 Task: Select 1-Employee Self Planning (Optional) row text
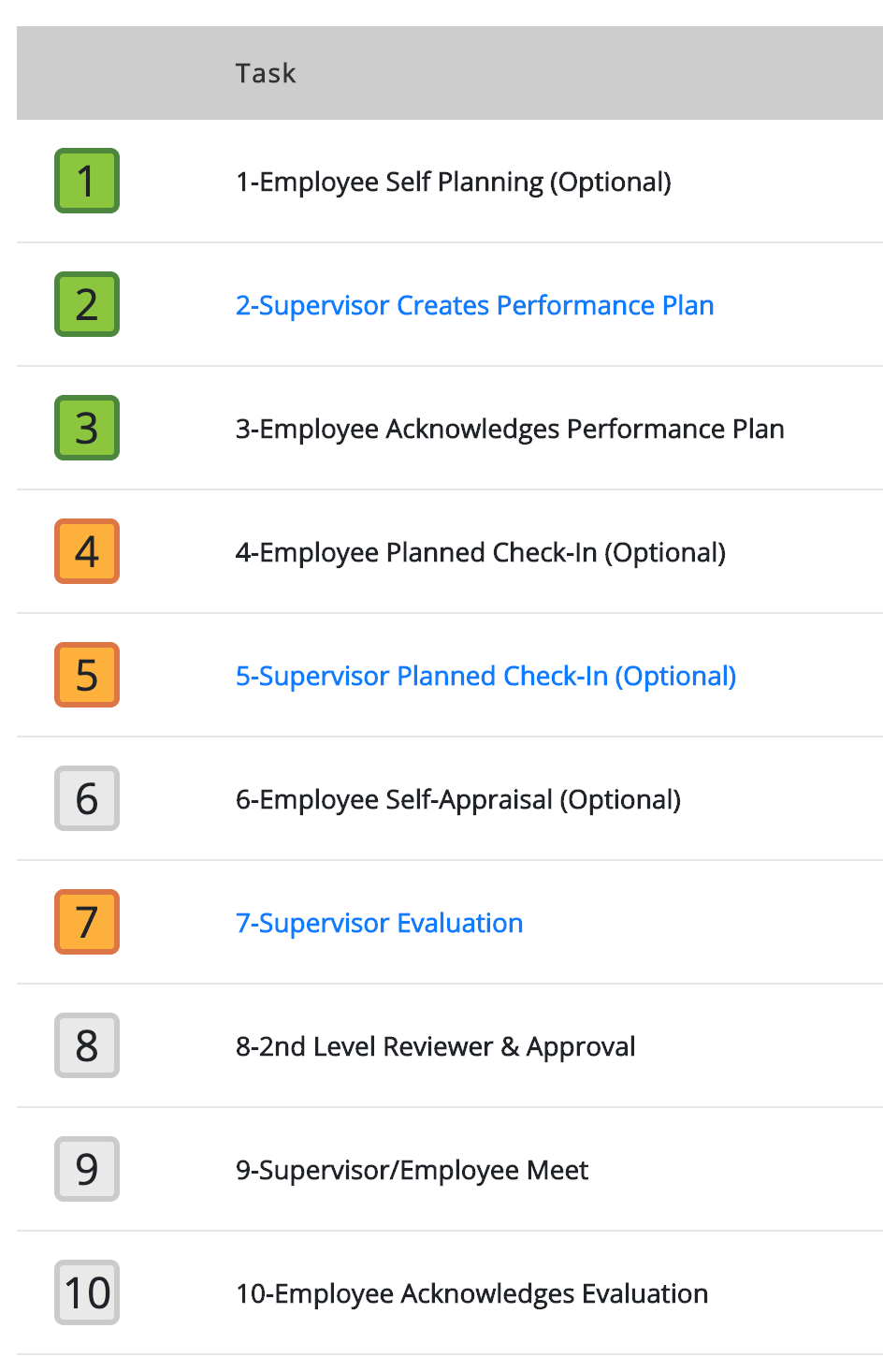454,182
